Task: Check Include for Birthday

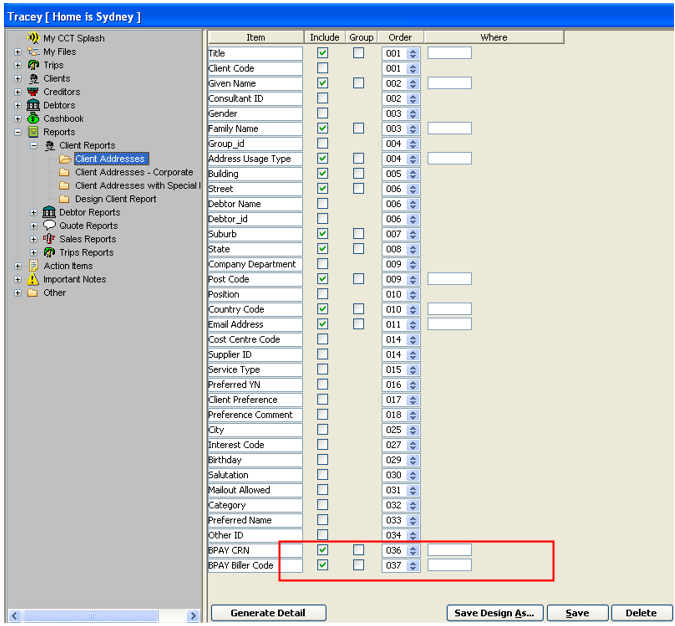Action: pos(322,459)
